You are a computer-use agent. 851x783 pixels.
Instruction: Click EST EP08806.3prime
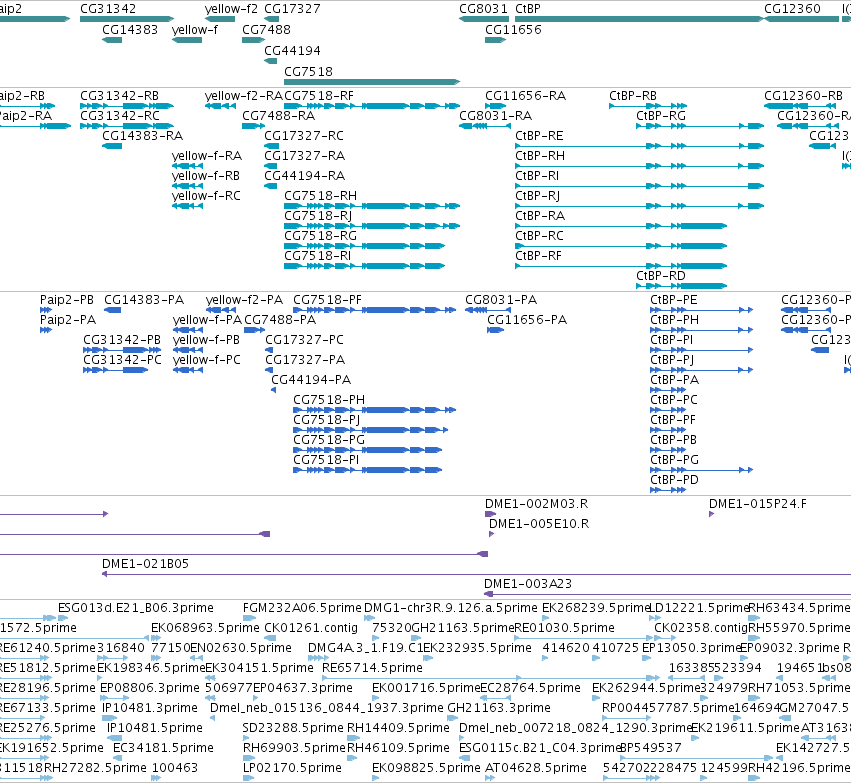pos(150,688)
